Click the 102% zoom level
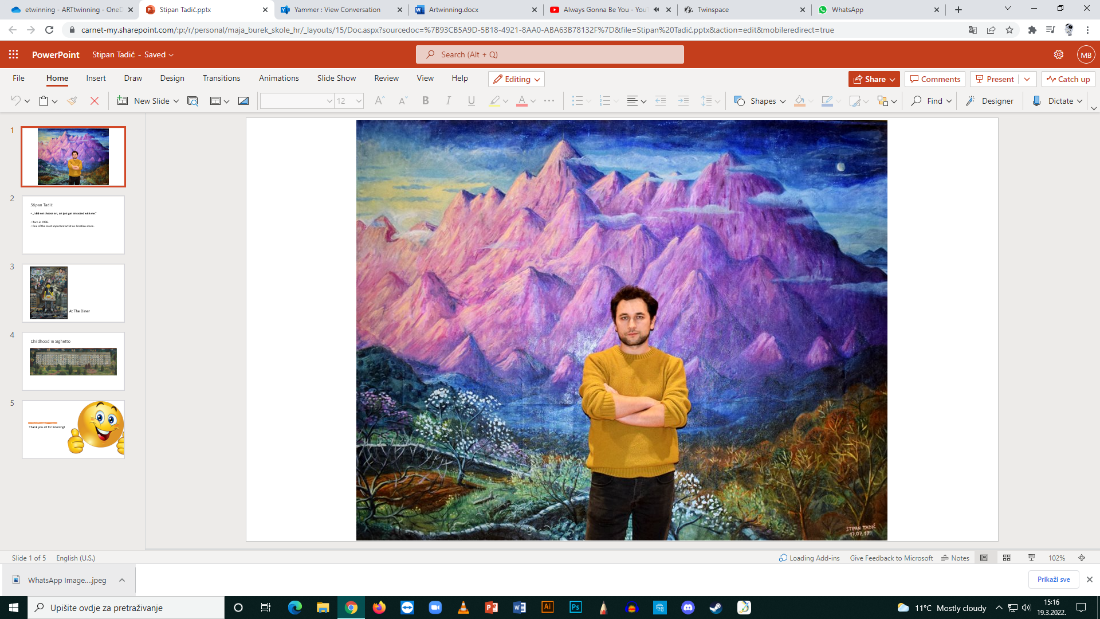1100x619 pixels. (1057, 558)
